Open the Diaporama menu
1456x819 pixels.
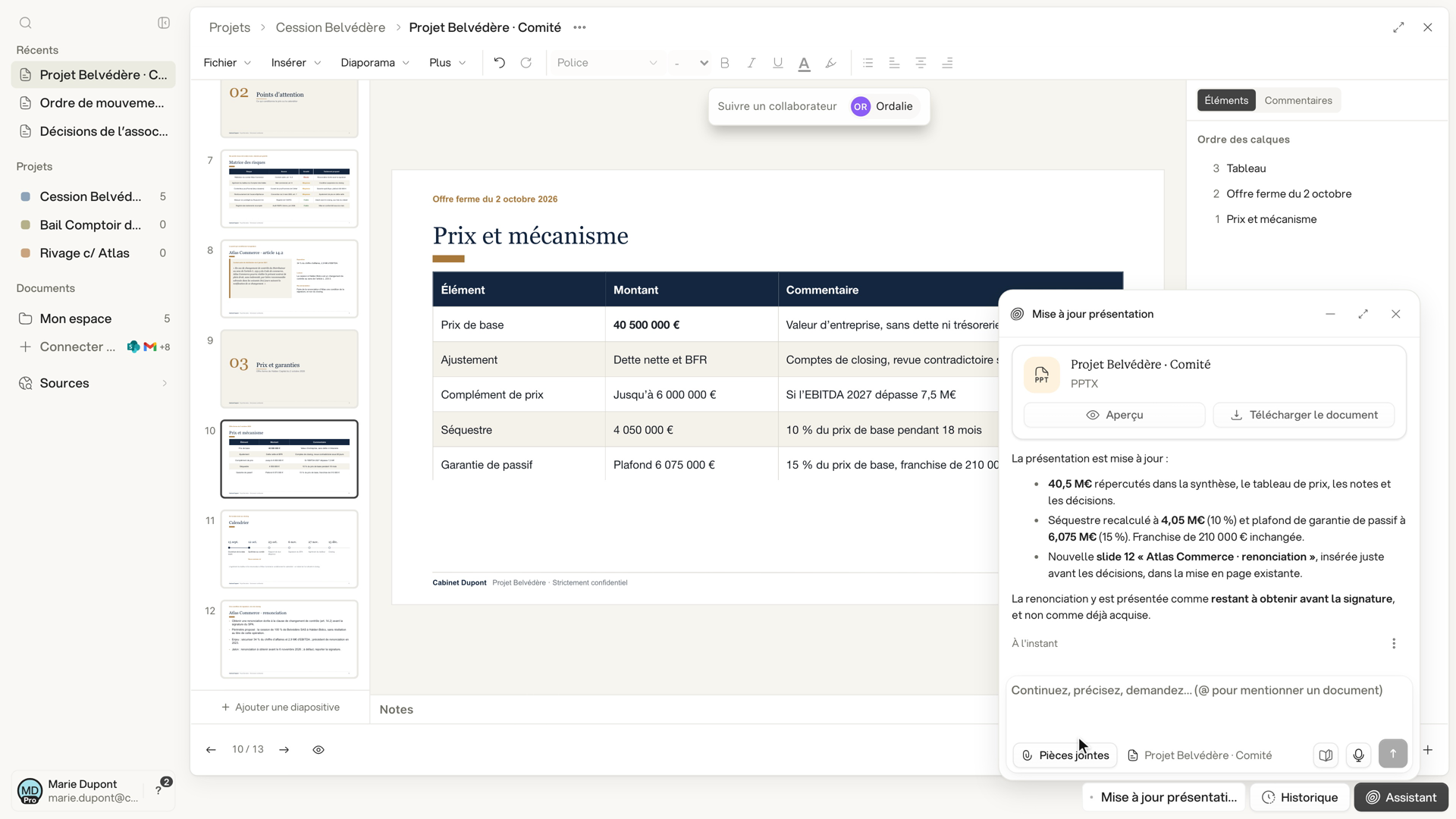click(375, 63)
